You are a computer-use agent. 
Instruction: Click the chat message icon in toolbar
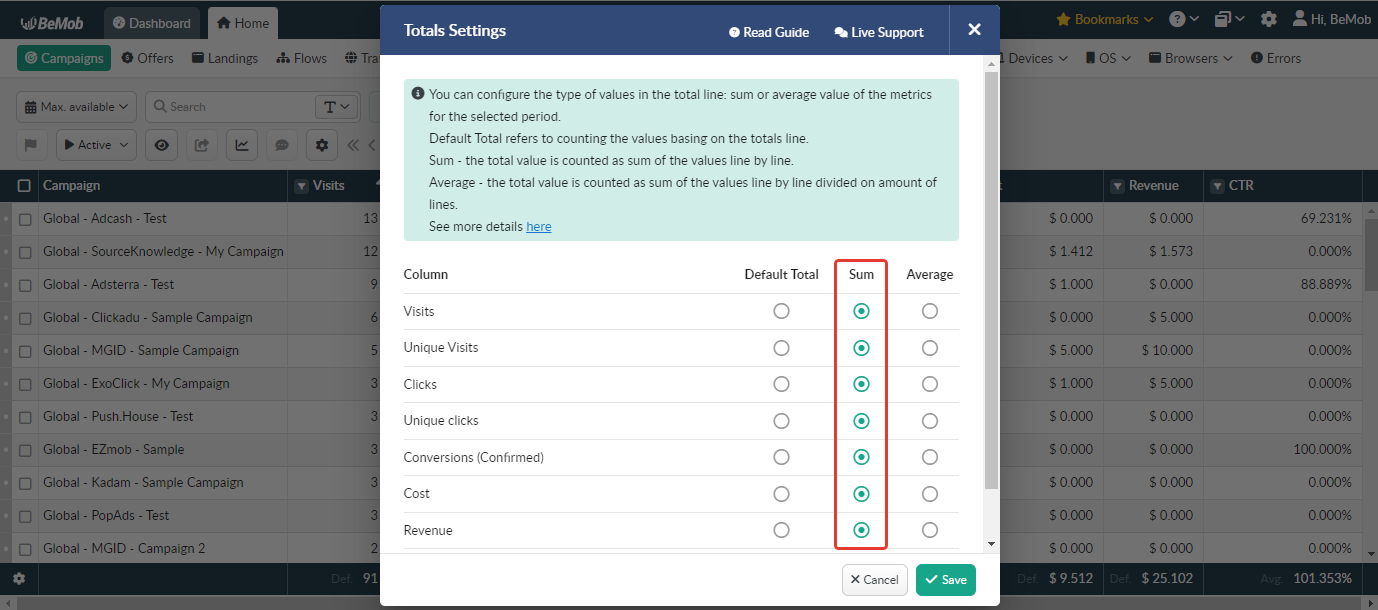pyautogui.click(x=281, y=144)
